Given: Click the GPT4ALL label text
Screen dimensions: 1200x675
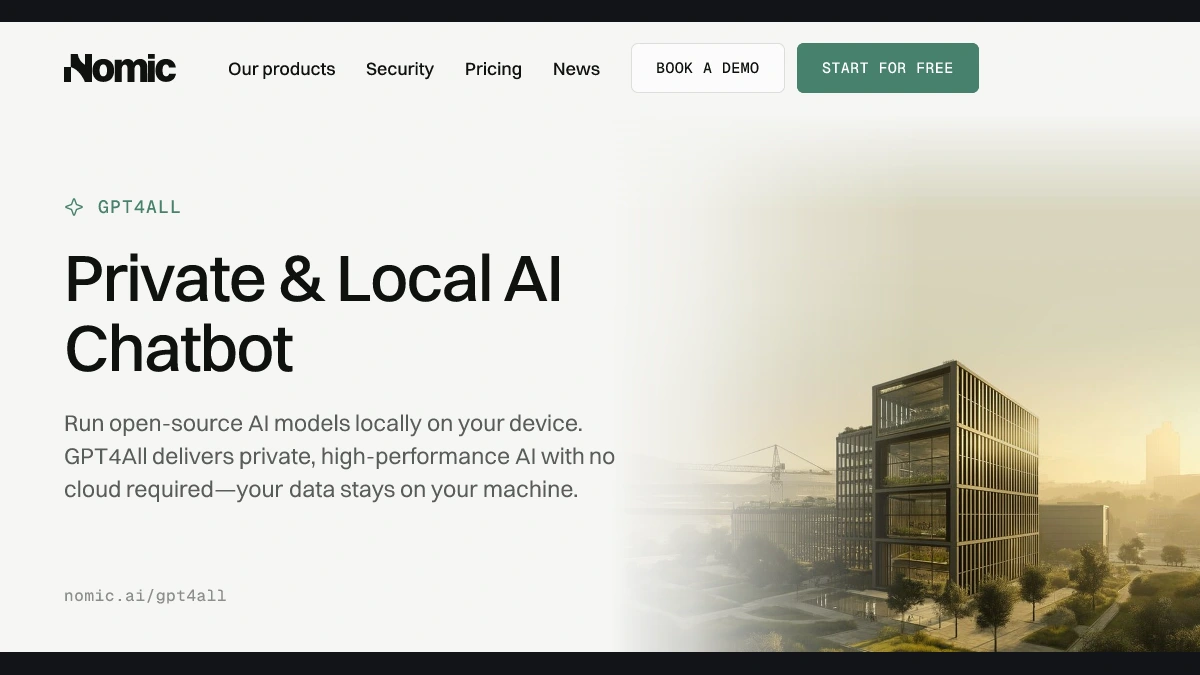Looking at the screenshot, I should (139, 207).
